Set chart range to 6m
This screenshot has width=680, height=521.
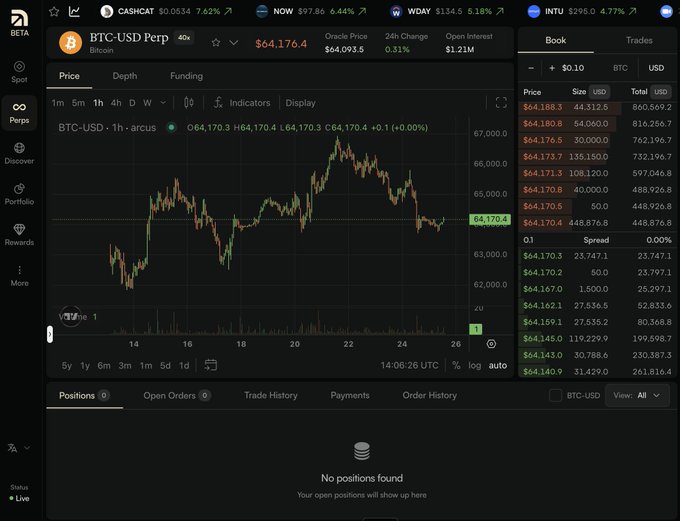pos(104,365)
